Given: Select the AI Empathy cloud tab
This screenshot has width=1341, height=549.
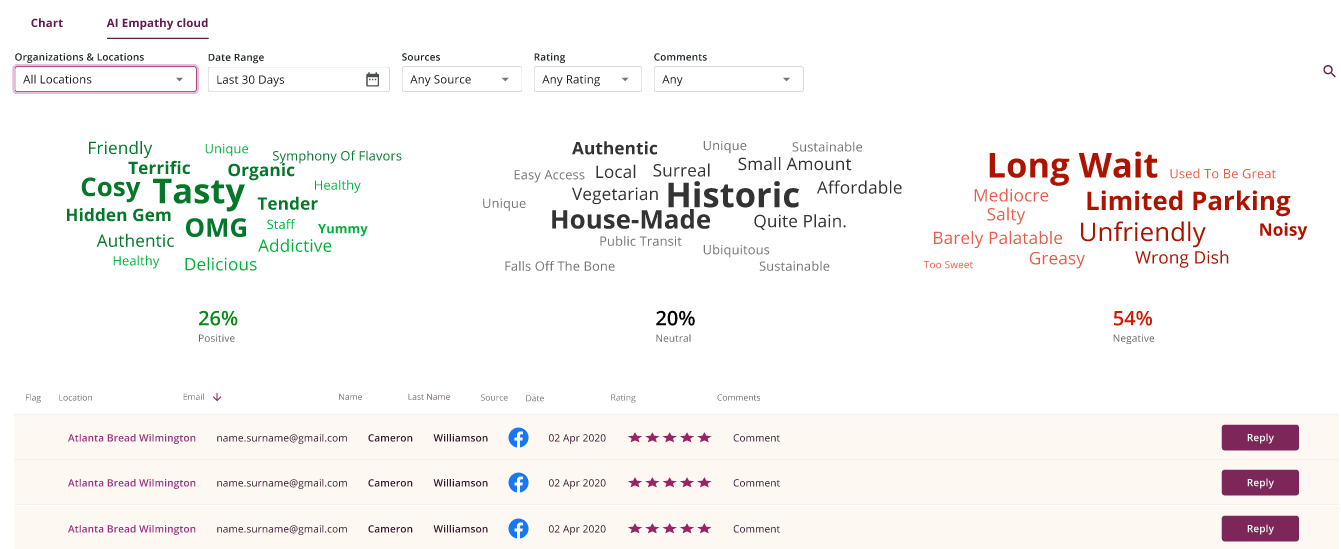Looking at the screenshot, I should click(x=157, y=23).
